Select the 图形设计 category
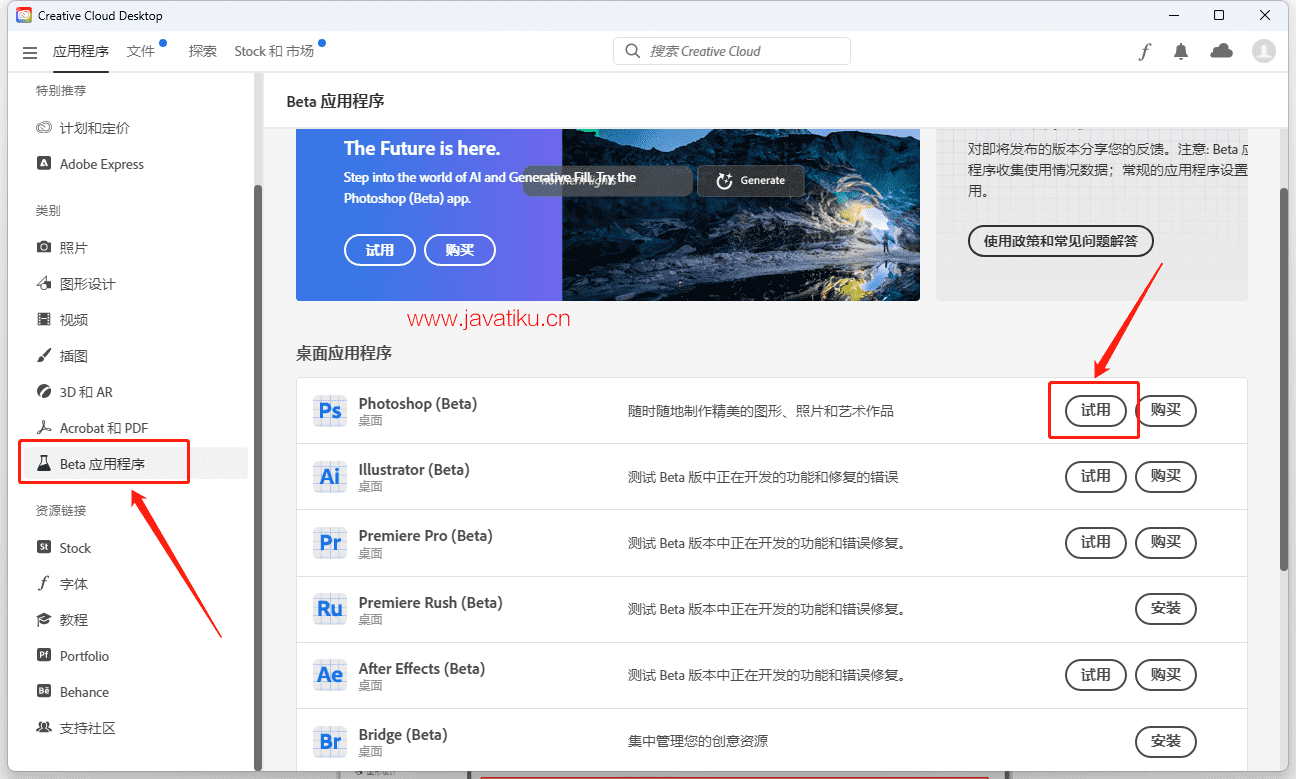Viewport: 1296px width, 779px height. click(76, 284)
